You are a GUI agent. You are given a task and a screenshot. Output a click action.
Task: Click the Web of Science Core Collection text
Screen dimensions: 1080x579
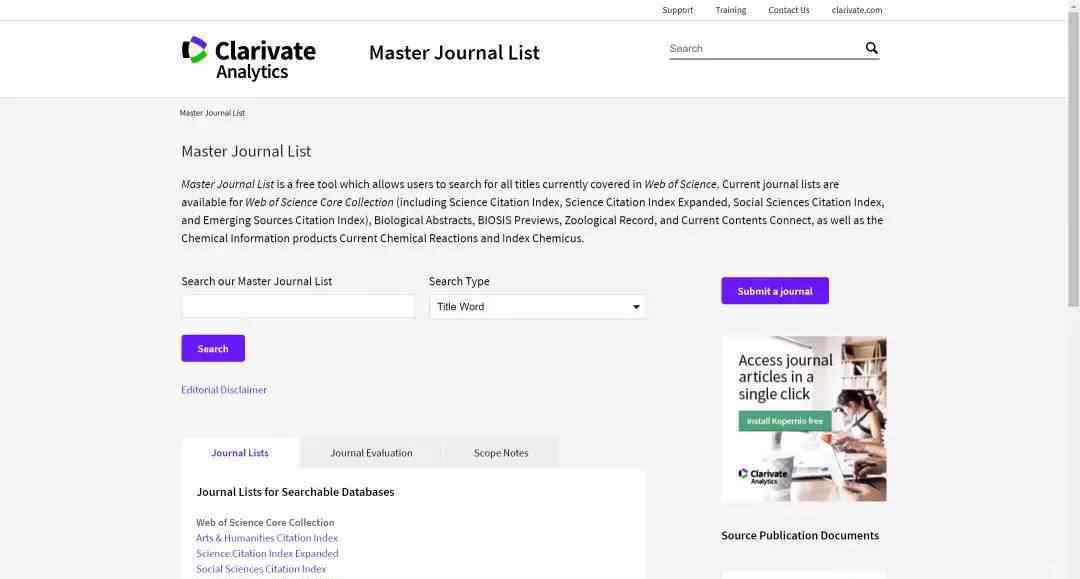pyautogui.click(x=265, y=523)
